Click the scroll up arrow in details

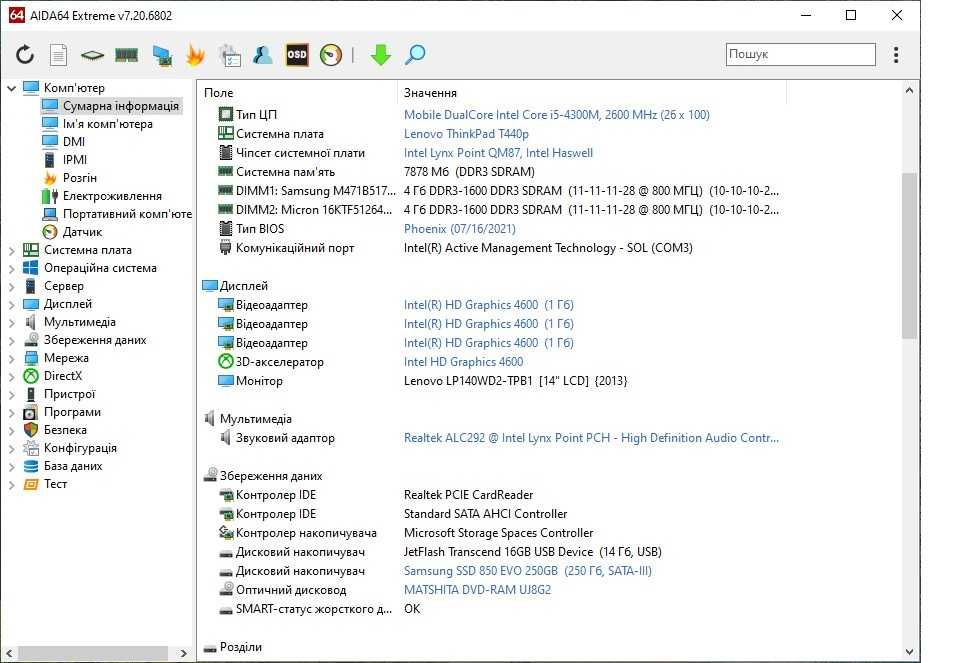click(909, 91)
